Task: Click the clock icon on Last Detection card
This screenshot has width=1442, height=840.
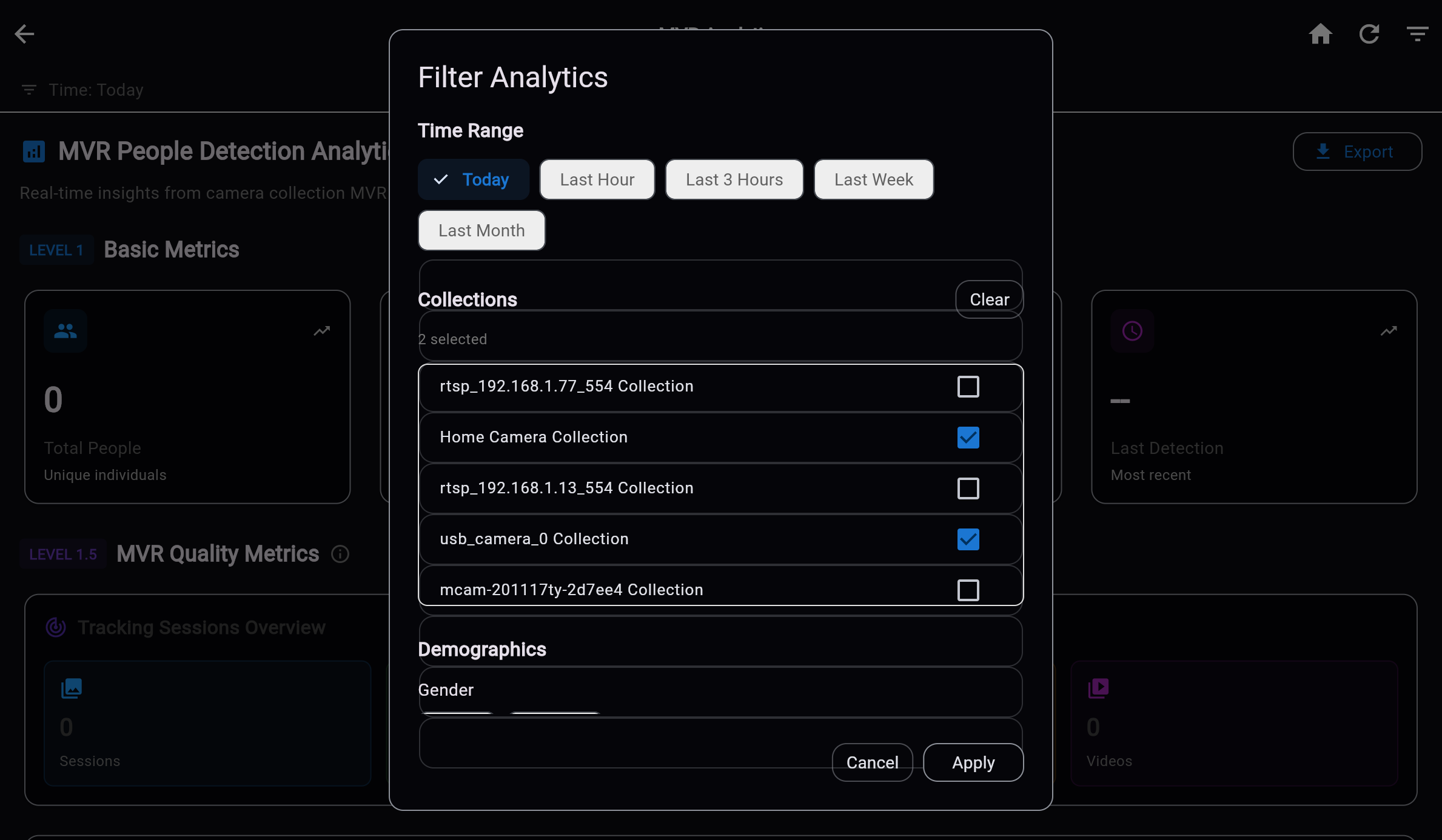Action: pos(1132,331)
